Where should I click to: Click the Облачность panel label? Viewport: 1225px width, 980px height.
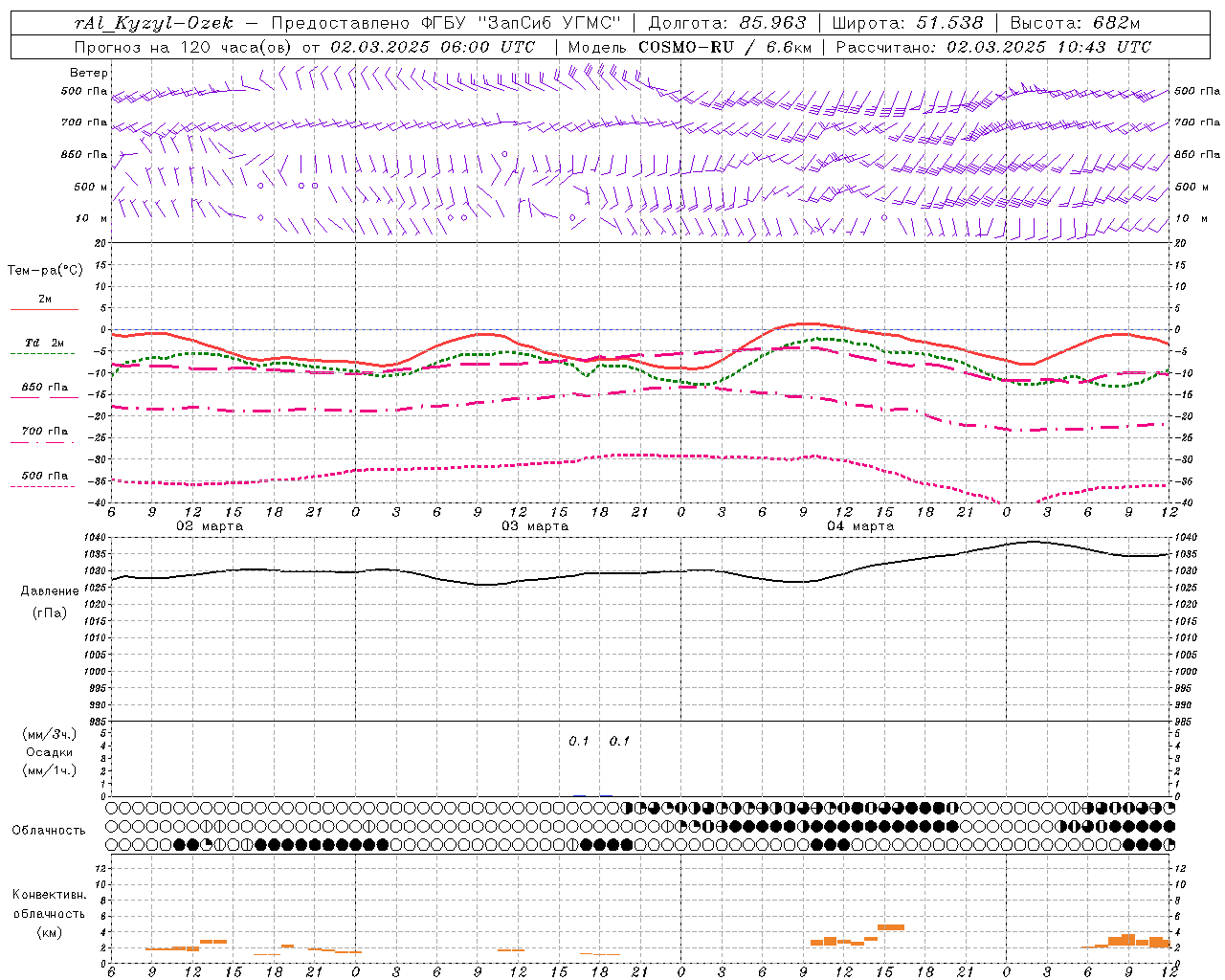click(x=49, y=830)
